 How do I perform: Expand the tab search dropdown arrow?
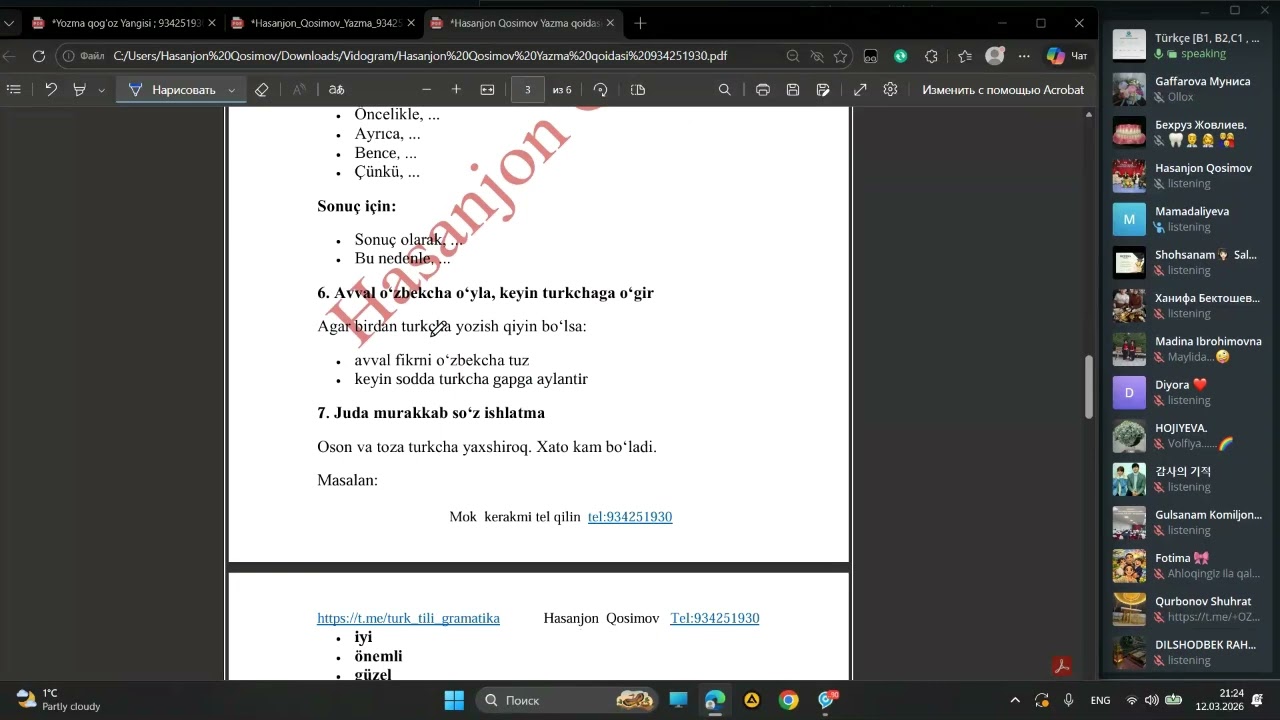coord(9,23)
